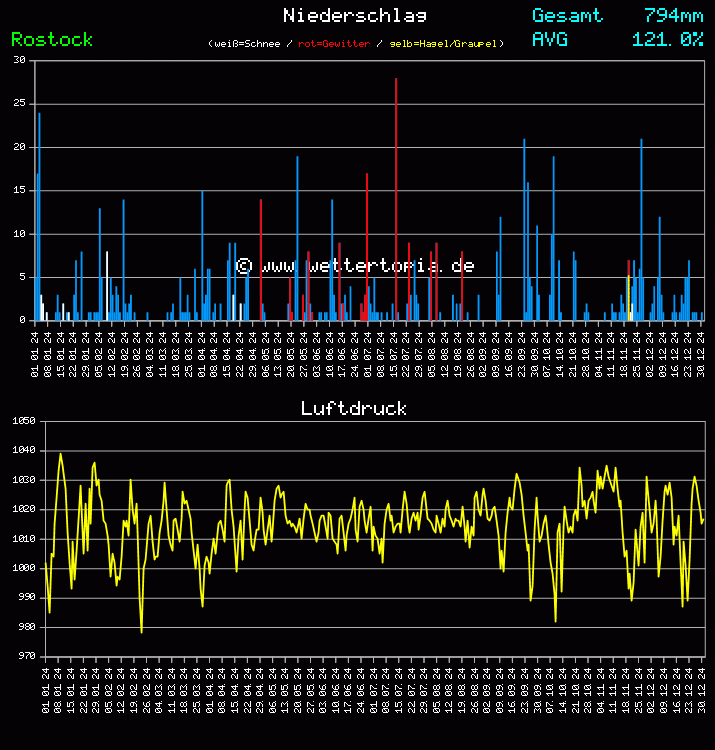Click the weiß=Schnee legend entry
Viewport: 715px width, 750px height.
249,44
